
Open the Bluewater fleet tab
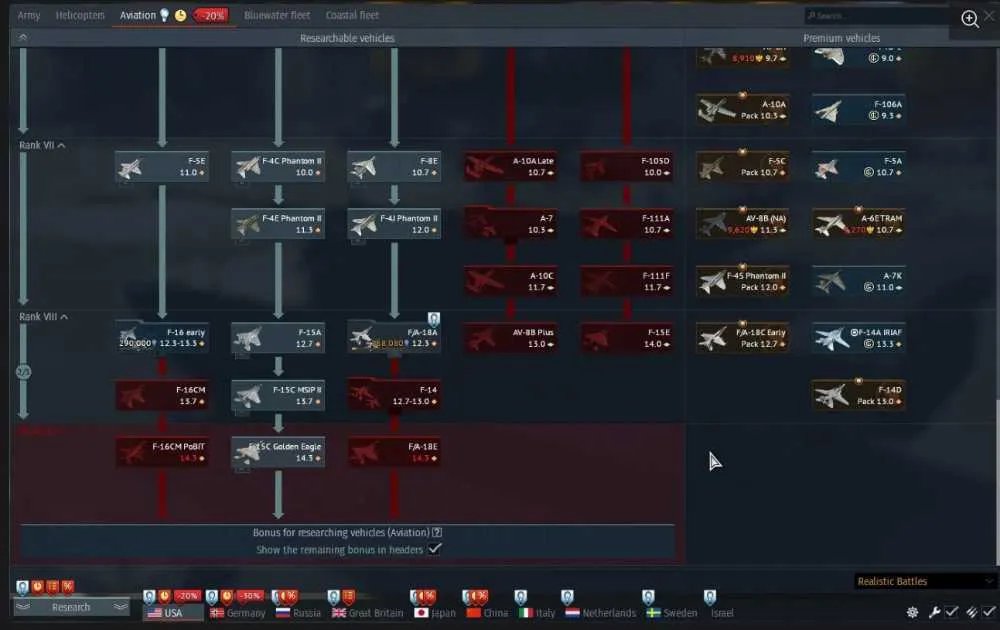point(277,15)
